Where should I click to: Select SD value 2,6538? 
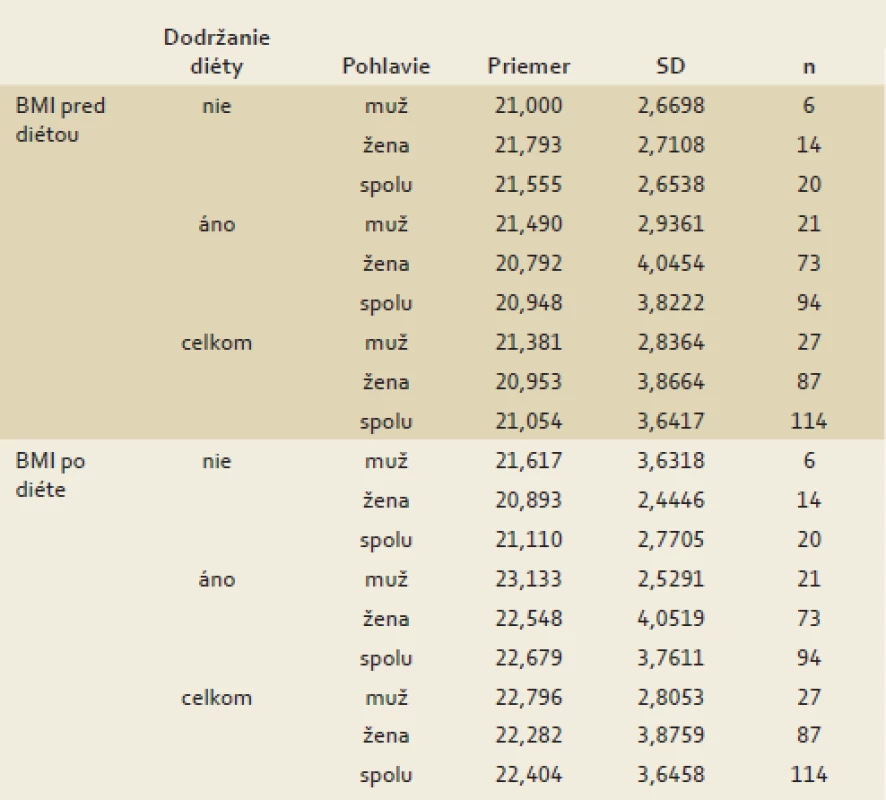[x=671, y=185]
